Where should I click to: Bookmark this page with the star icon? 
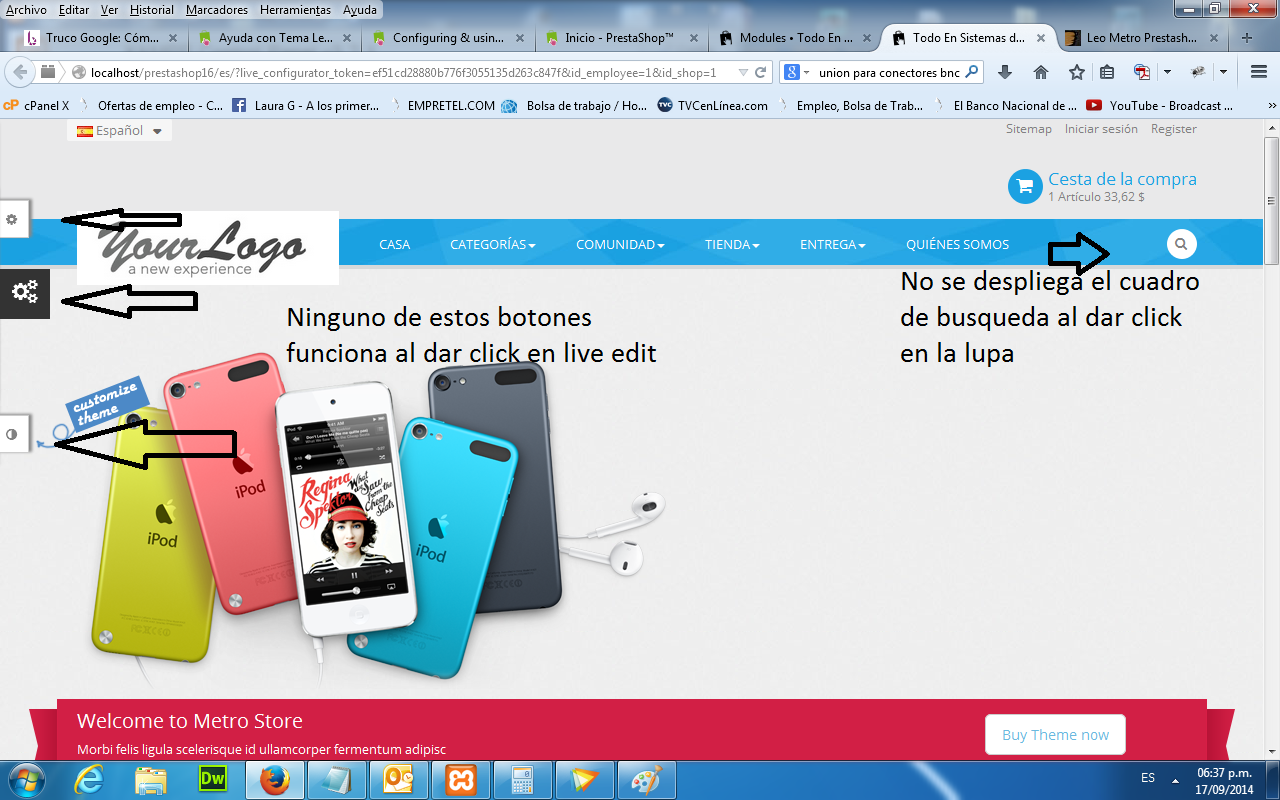1076,72
